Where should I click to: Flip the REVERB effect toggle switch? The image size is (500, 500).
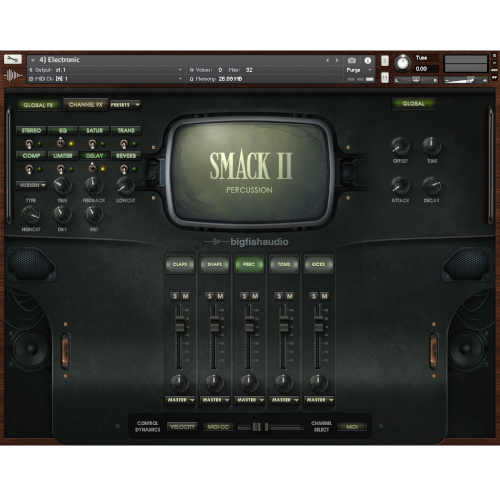(x=124, y=169)
